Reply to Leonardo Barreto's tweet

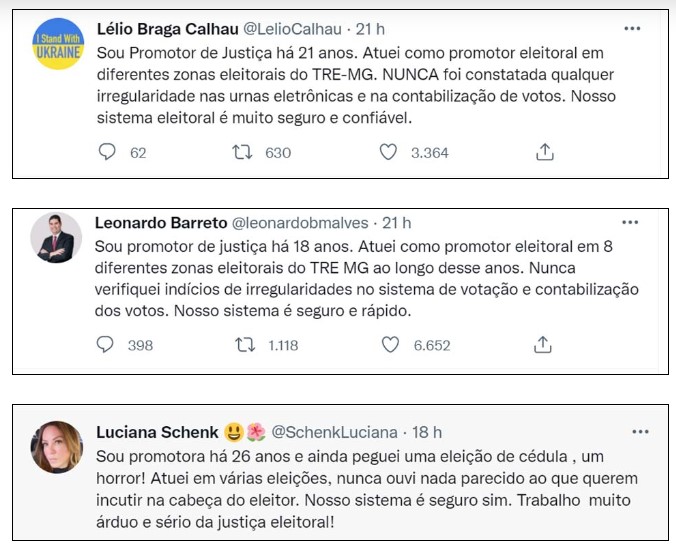107,345
